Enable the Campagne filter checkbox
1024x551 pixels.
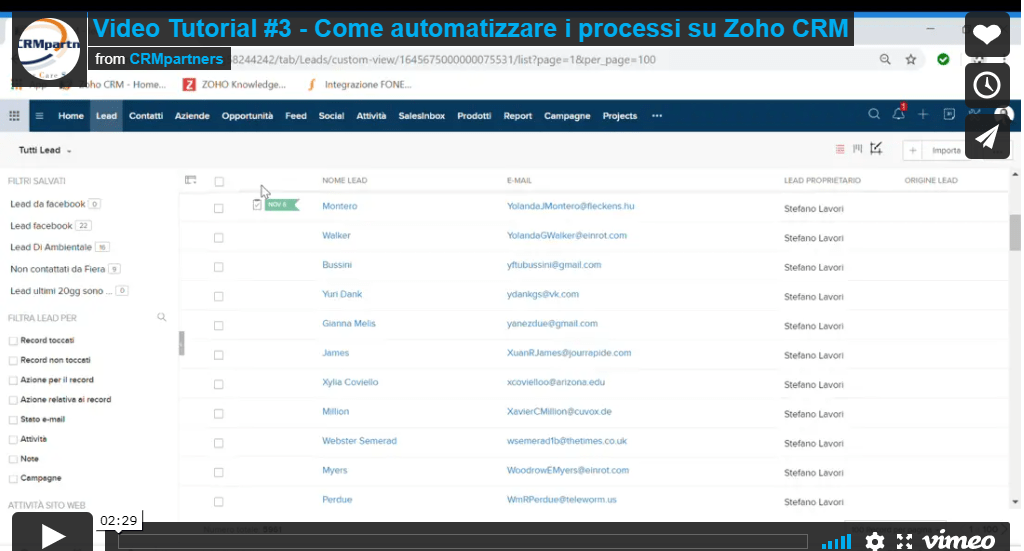(x=13, y=479)
